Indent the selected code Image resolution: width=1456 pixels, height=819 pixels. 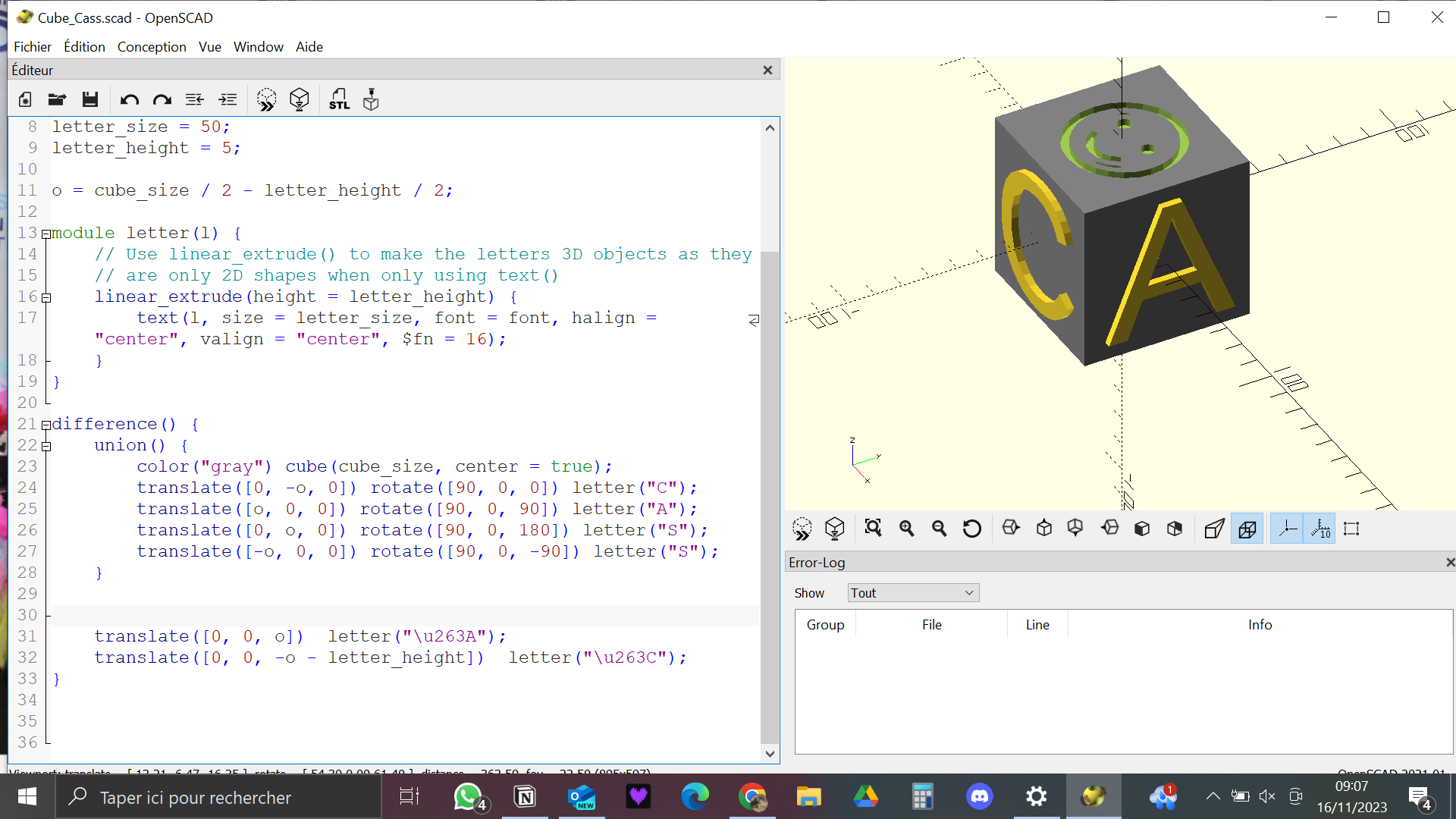coord(227,99)
